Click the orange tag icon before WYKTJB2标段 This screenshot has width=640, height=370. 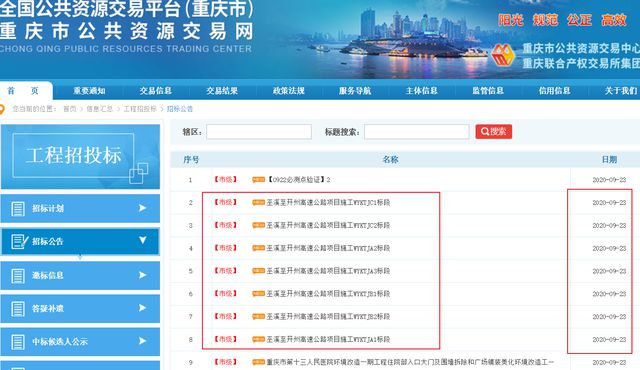pos(258,317)
